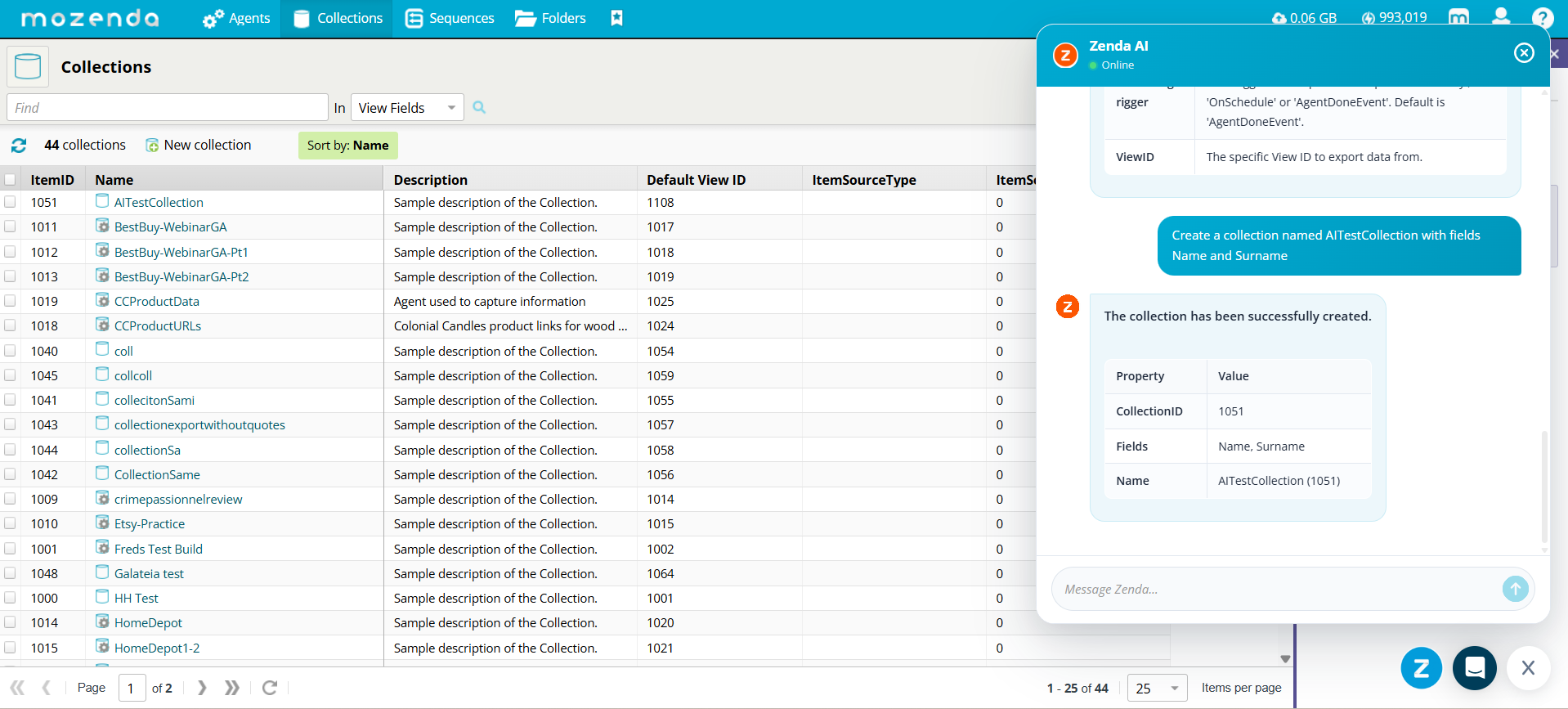
Task: Click the Zenda chat vertical scrollbar
Action: coord(1544,487)
